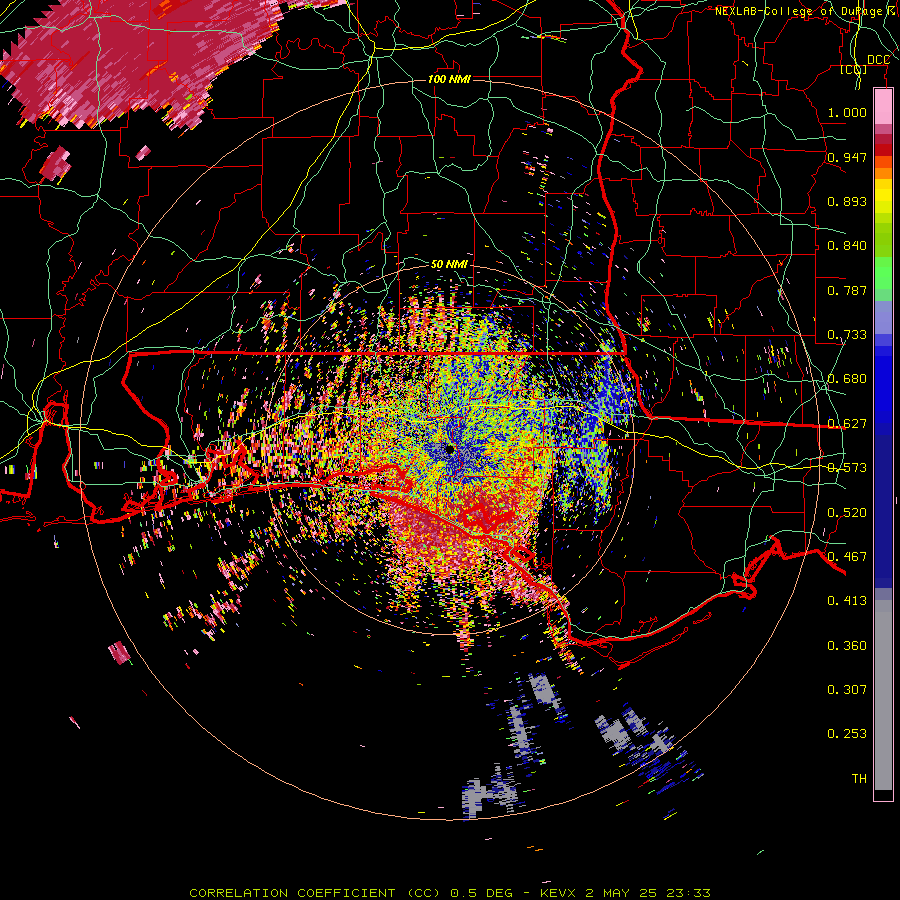Click the 0.573 color scale value
This screenshot has height=900, width=900.
point(847,468)
